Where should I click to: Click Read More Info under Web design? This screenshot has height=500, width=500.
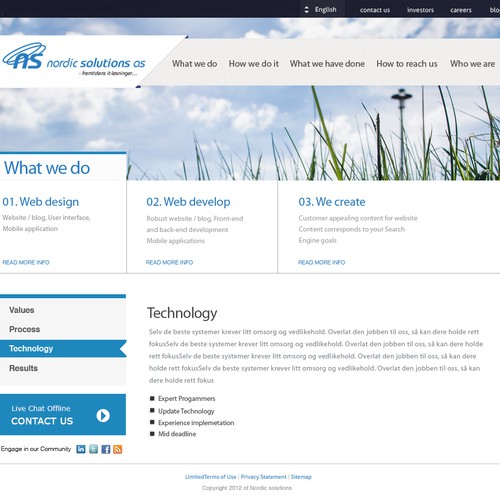click(x=26, y=262)
